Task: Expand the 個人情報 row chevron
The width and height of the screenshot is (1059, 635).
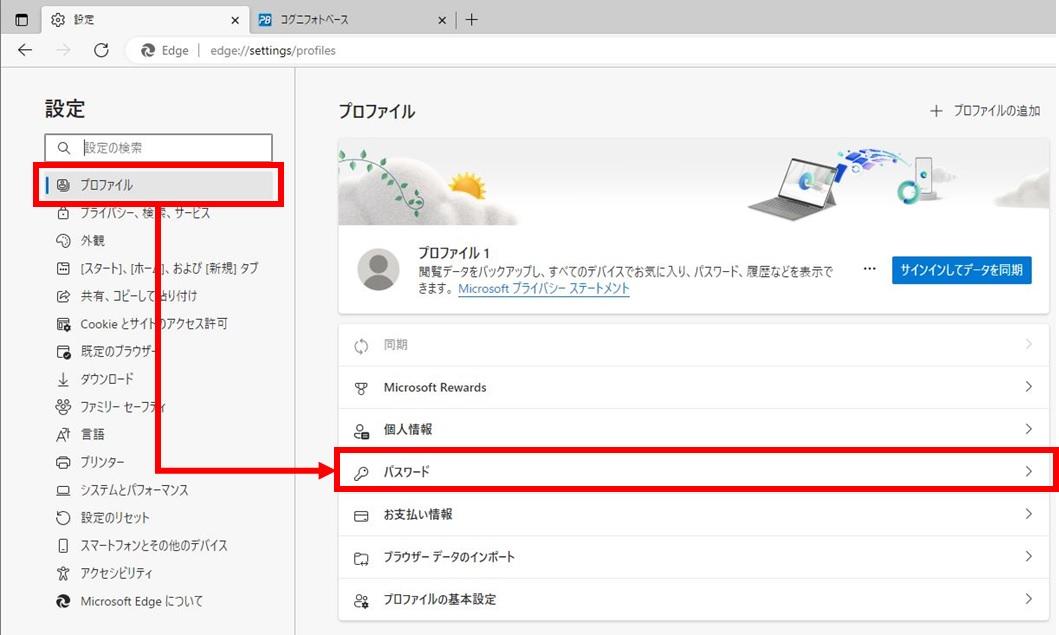Action: coord(1028,429)
